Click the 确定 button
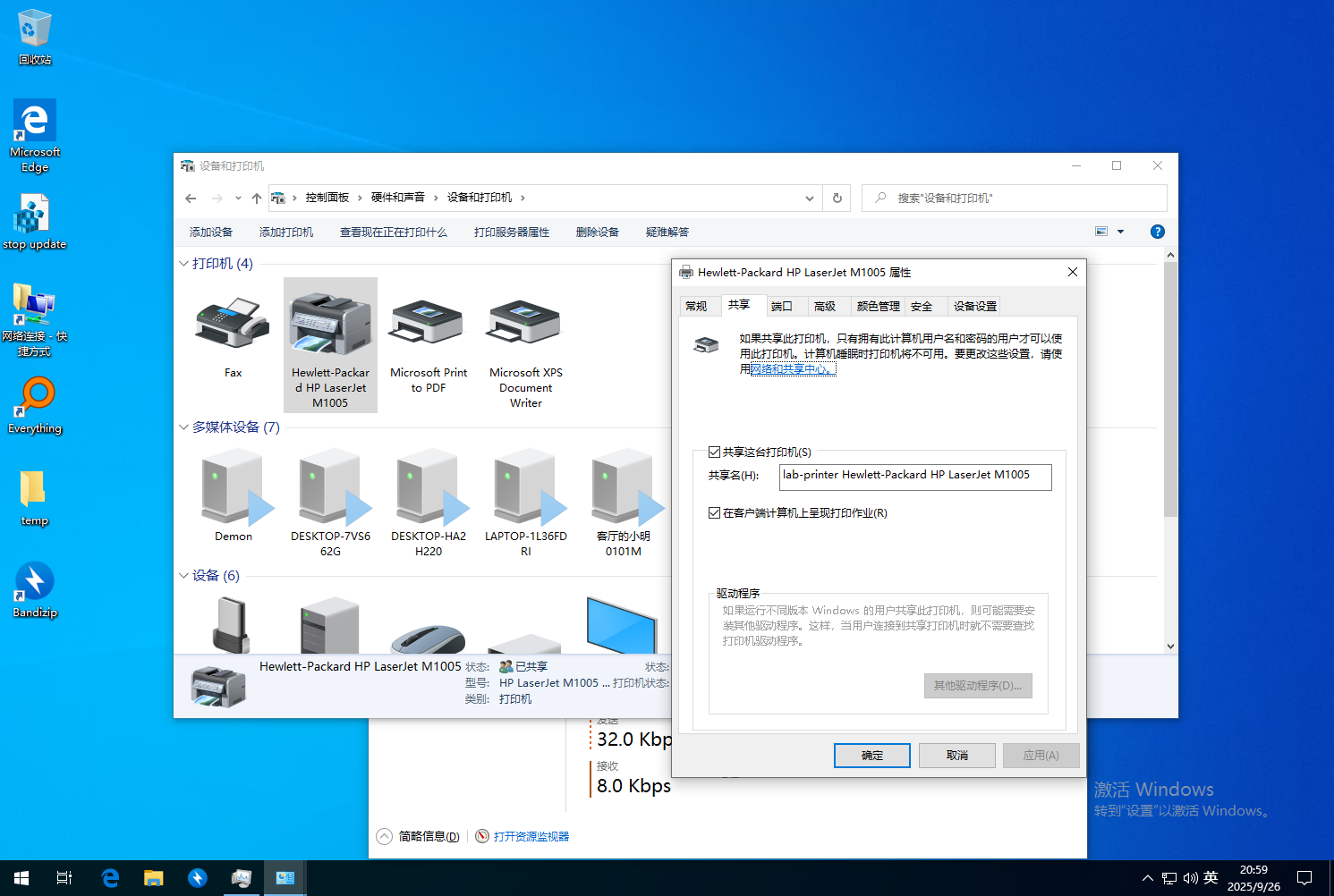The height and width of the screenshot is (896, 1334). pyautogui.click(x=871, y=756)
